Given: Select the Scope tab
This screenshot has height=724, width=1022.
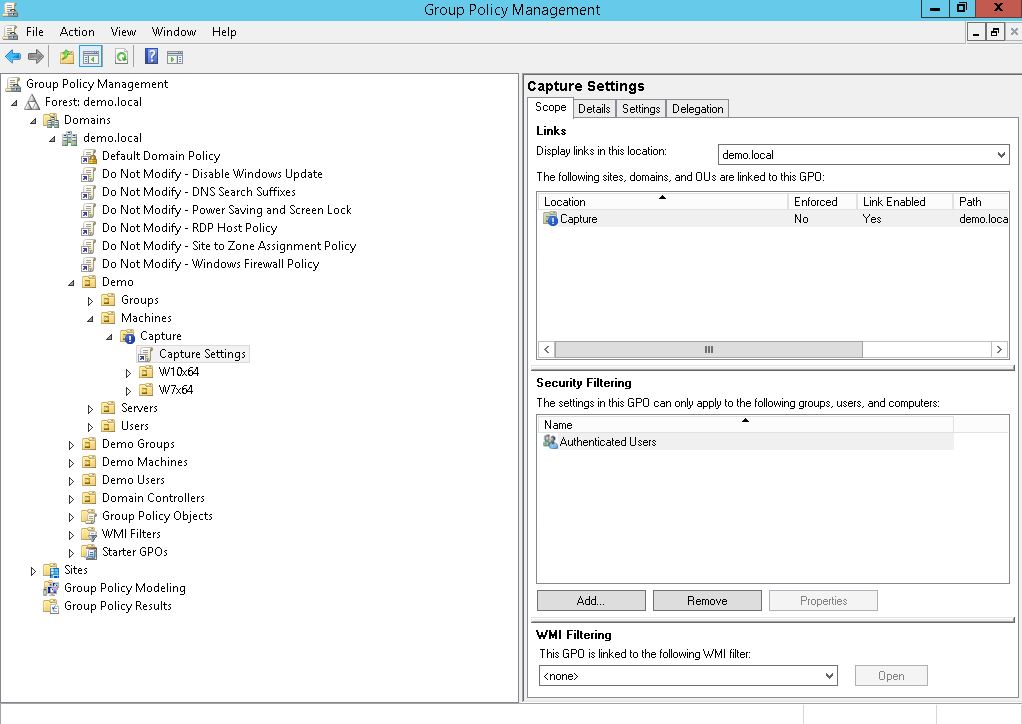Looking at the screenshot, I should point(550,108).
